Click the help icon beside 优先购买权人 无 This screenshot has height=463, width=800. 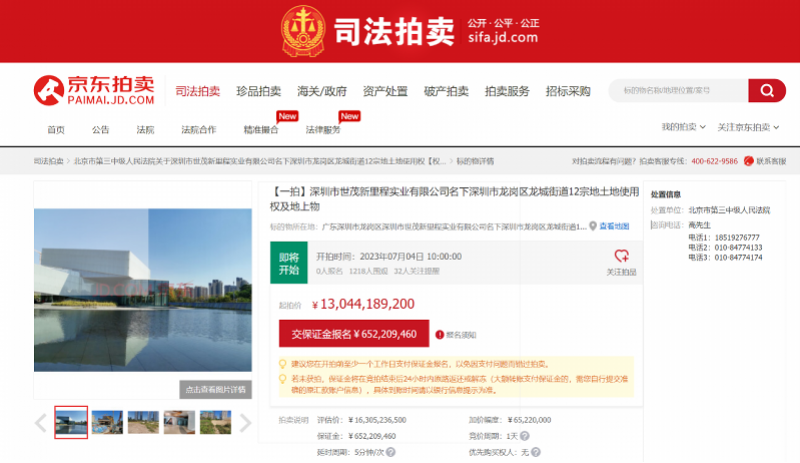(x=536, y=452)
